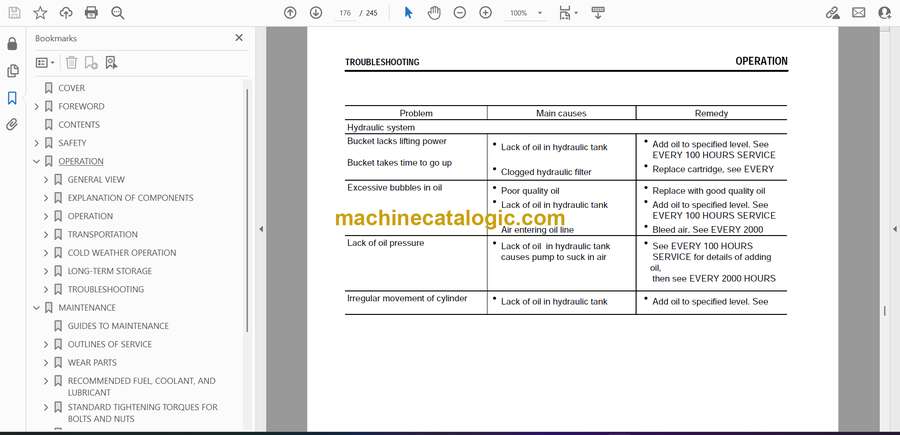Image resolution: width=900 pixels, height=435 pixels.
Task: Toggle read mode keyboard icon
Action: (x=598, y=13)
